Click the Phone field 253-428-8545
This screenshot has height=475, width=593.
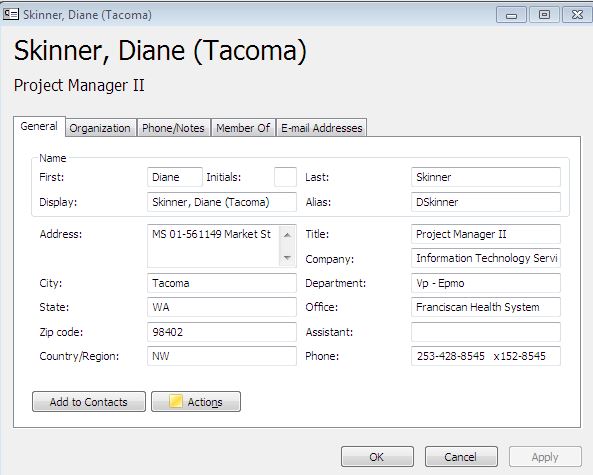486,356
